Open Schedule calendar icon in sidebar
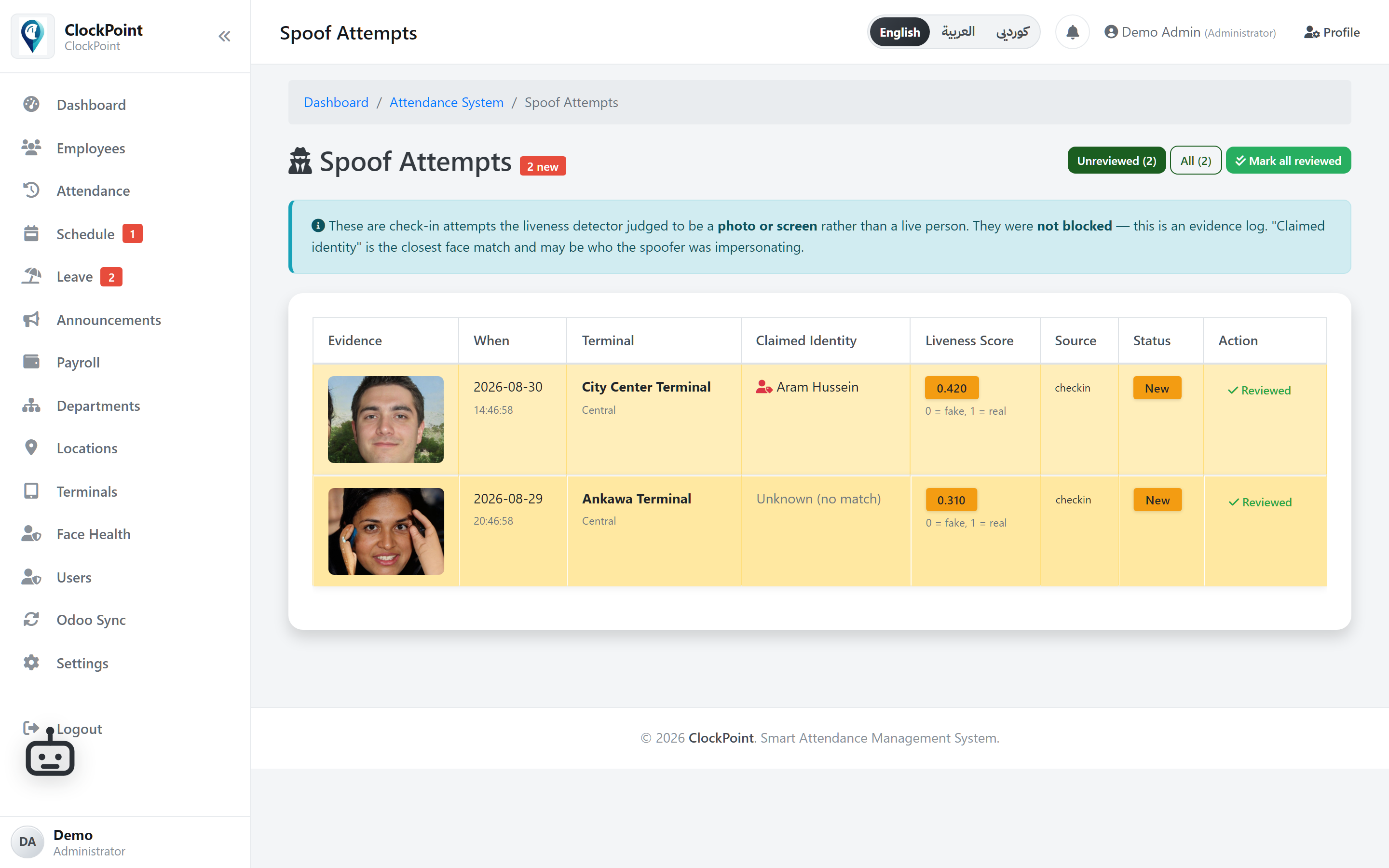Viewport: 1389px width, 868px height. tap(31, 234)
